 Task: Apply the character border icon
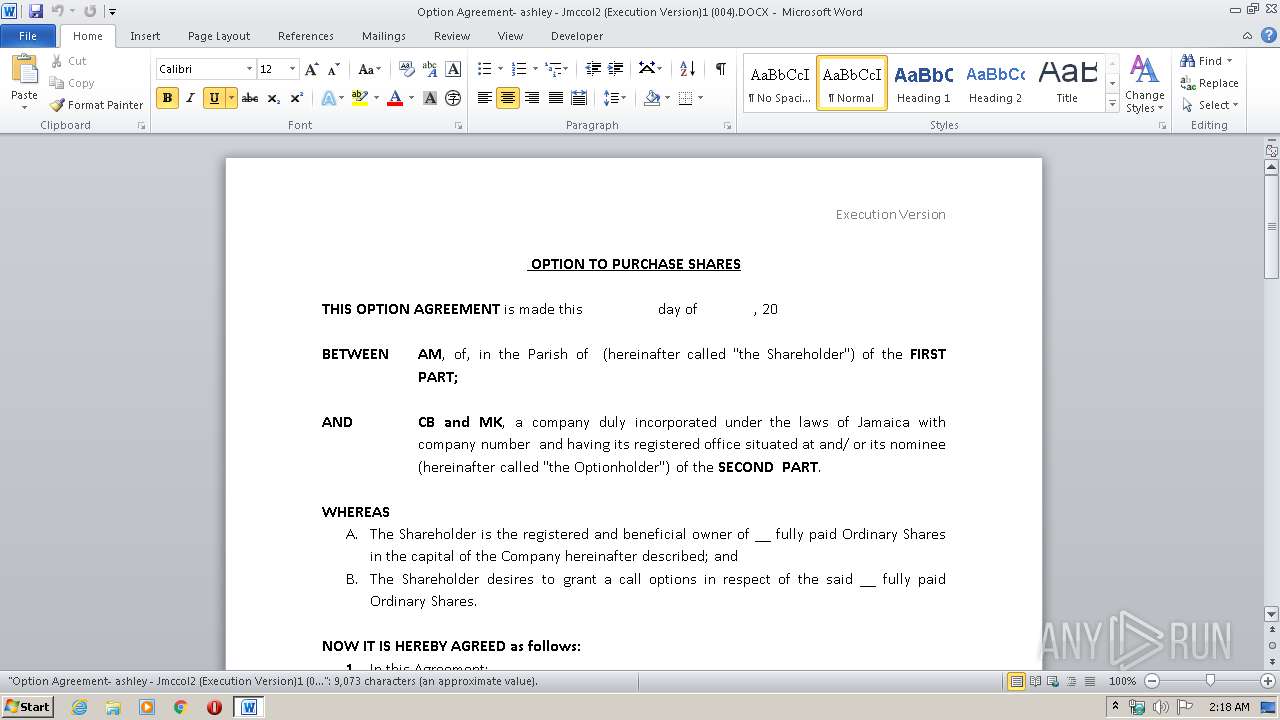click(x=453, y=69)
